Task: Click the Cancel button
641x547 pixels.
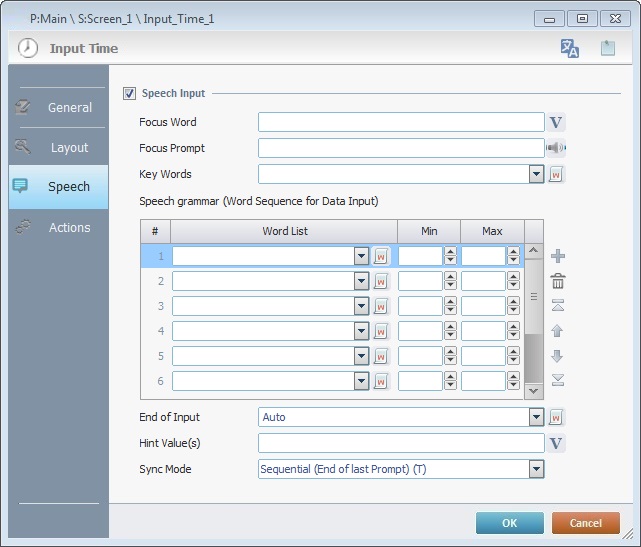Action: pyautogui.click(x=585, y=523)
